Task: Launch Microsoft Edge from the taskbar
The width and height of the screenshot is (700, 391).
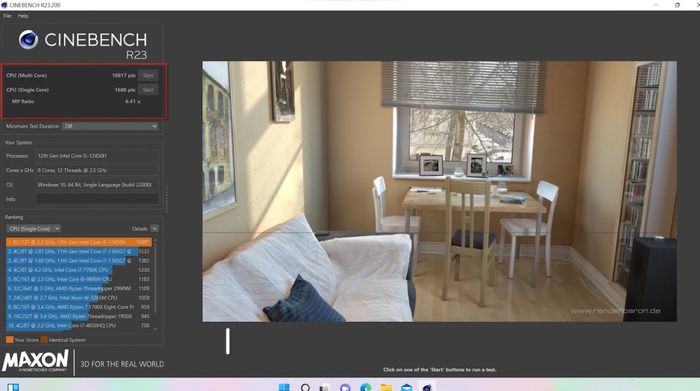Action: pos(366,387)
